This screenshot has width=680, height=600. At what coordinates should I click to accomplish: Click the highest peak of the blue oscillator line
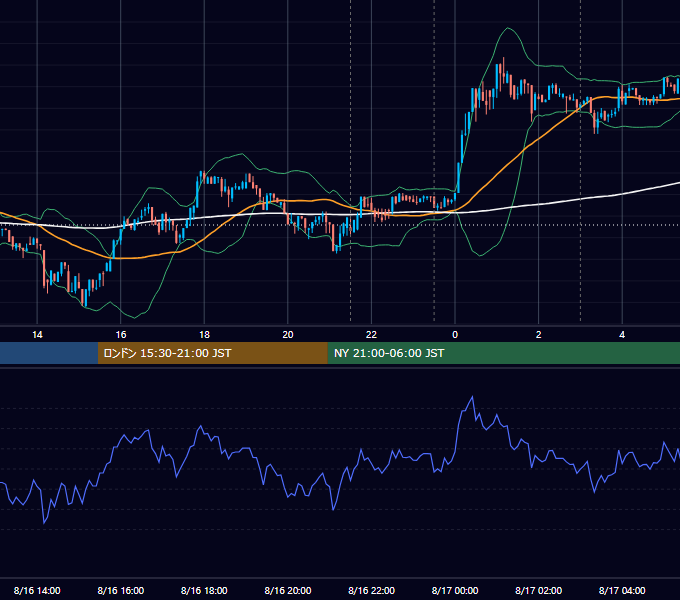click(472, 396)
